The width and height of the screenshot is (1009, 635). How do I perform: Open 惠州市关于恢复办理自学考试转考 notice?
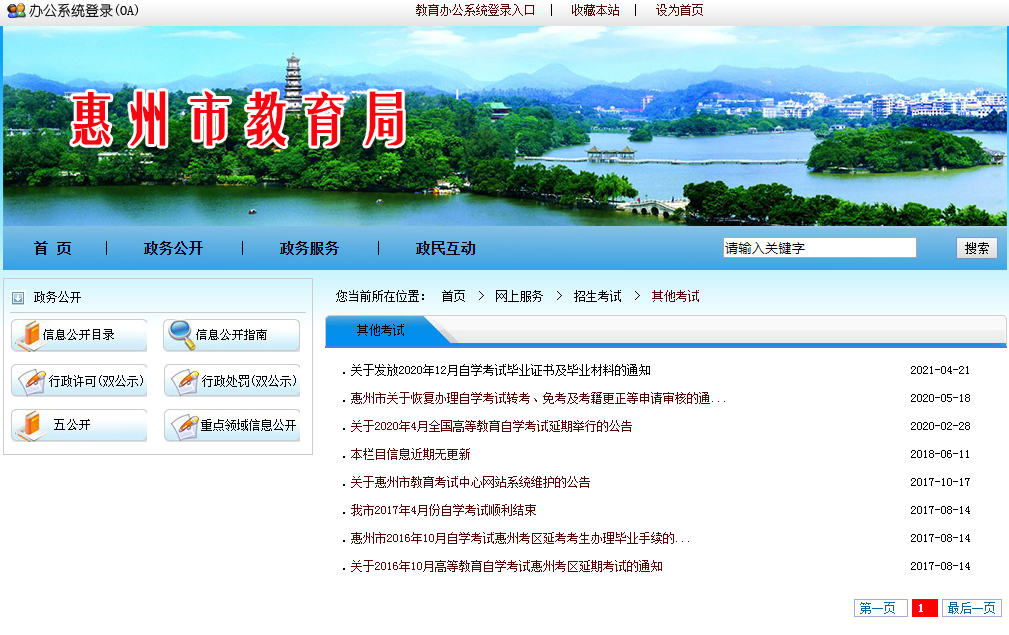click(x=538, y=398)
